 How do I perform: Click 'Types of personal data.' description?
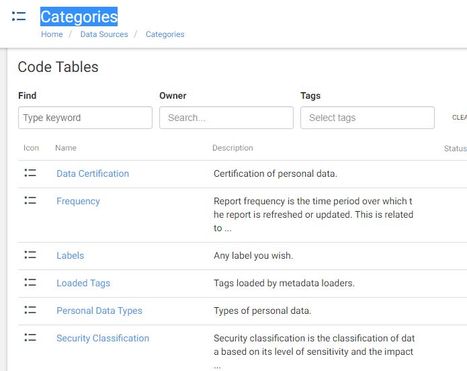coord(262,311)
